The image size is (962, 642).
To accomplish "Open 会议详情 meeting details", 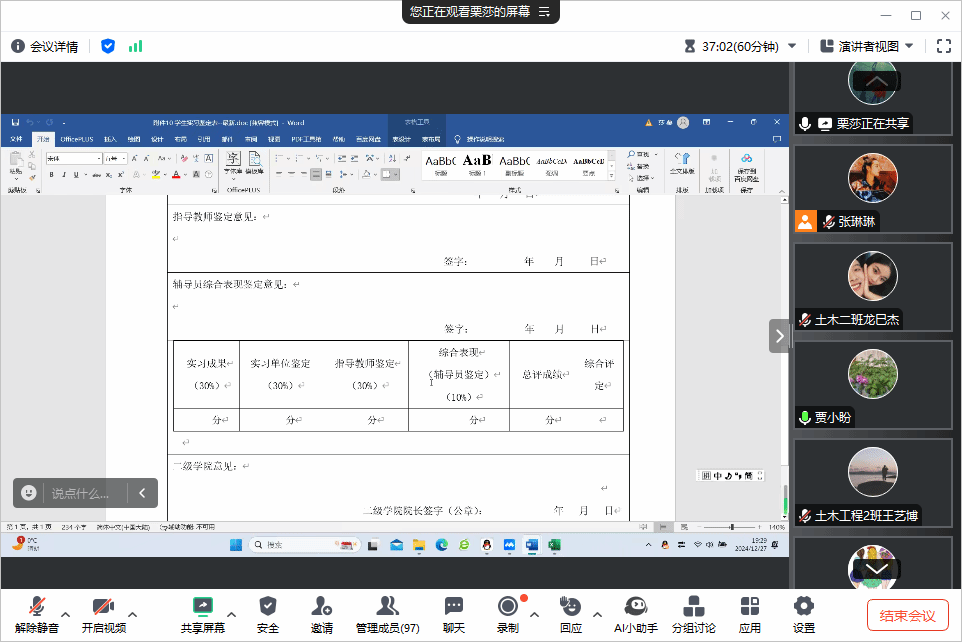I will [x=44, y=46].
